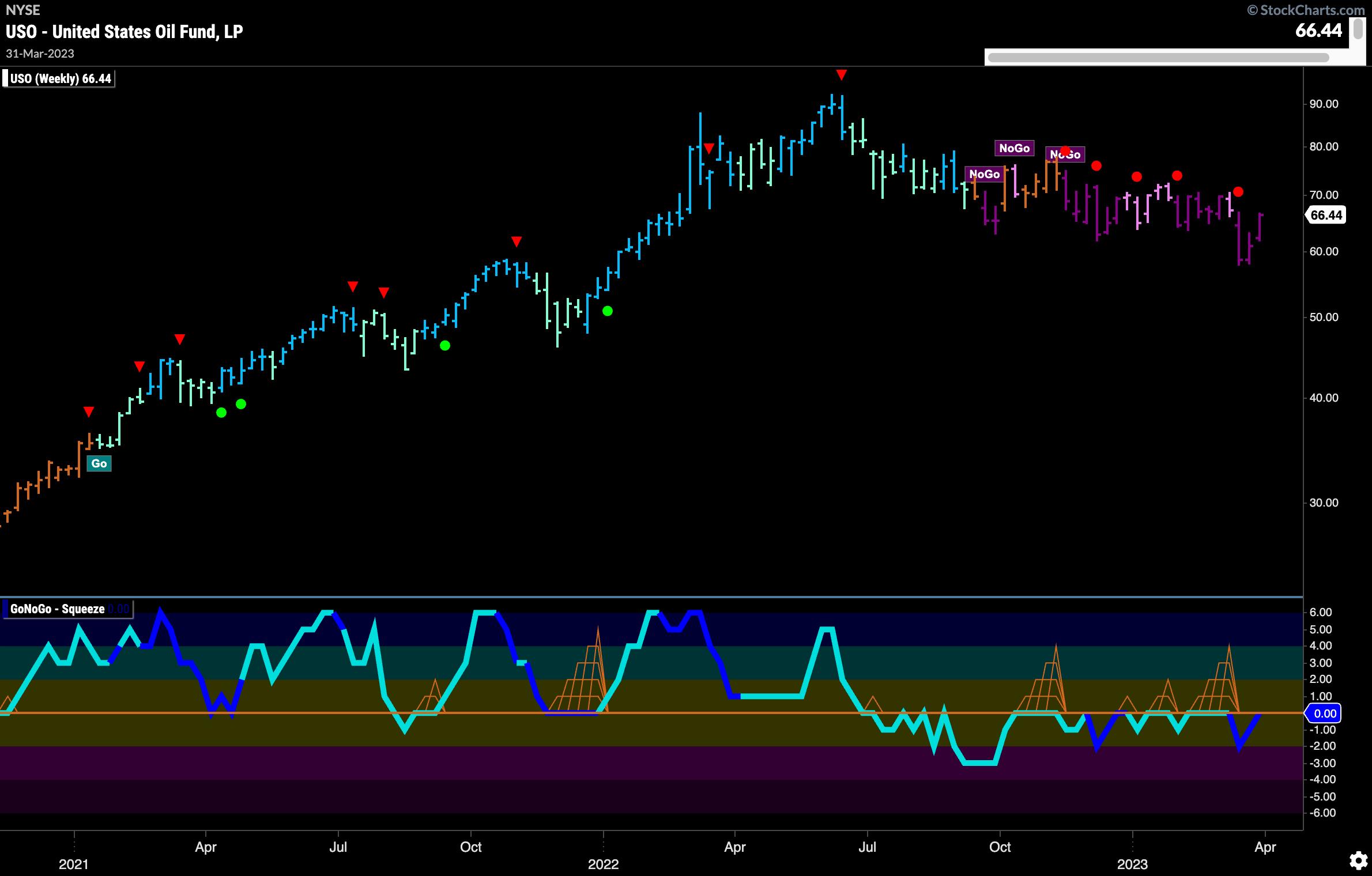Click the USO - United States Oil Fund title
Screen dimensions: 1372x876
[124, 32]
